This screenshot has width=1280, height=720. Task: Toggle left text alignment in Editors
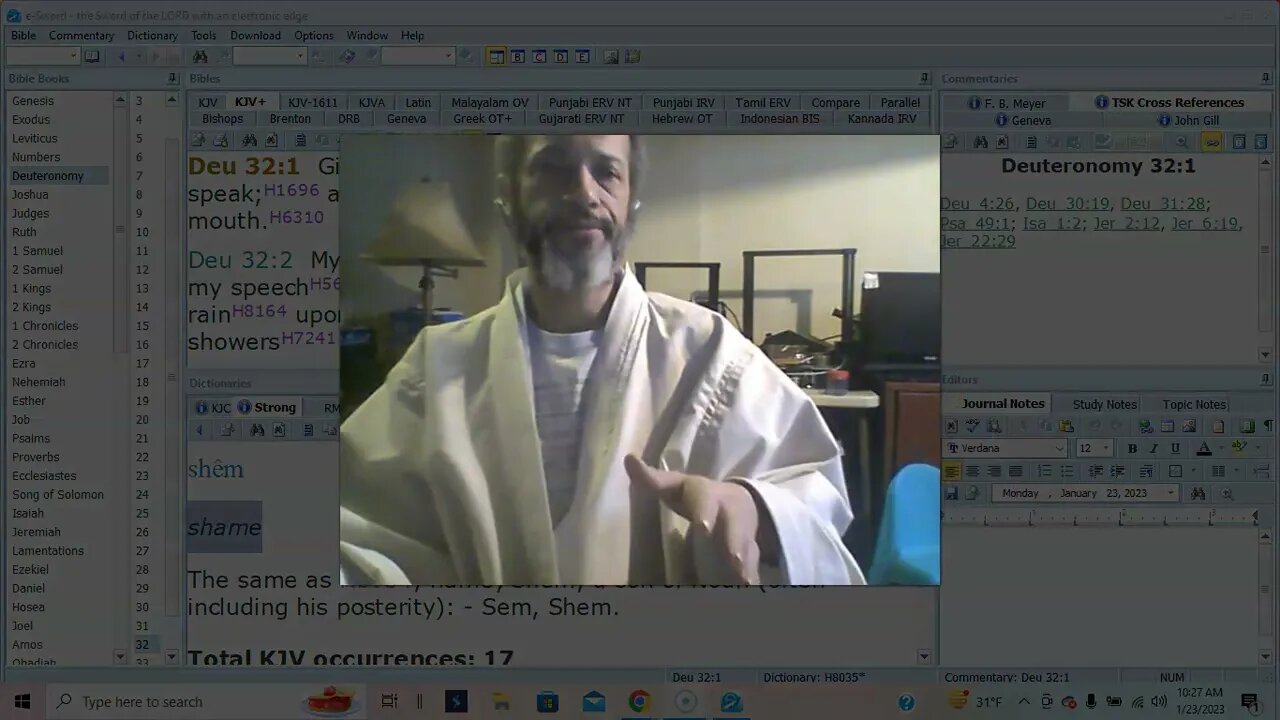tap(952, 472)
